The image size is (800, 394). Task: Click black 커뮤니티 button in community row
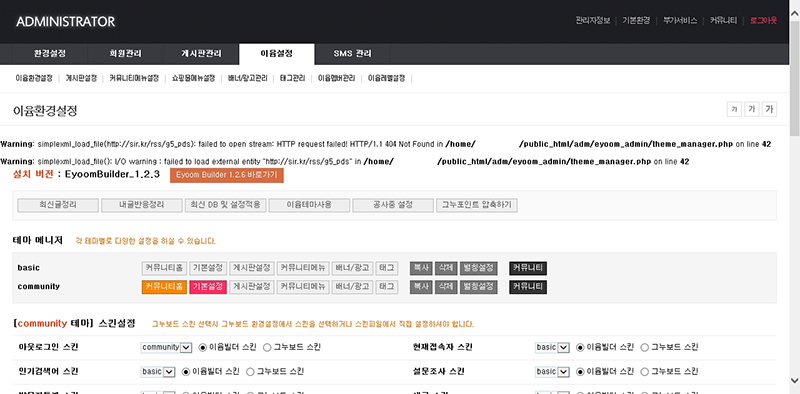(528, 287)
